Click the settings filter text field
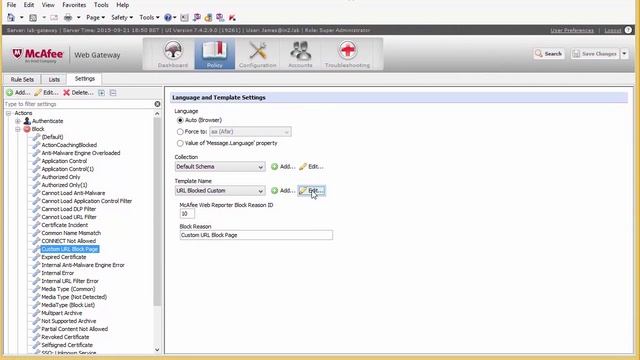The width and height of the screenshot is (640, 360). coord(78,104)
